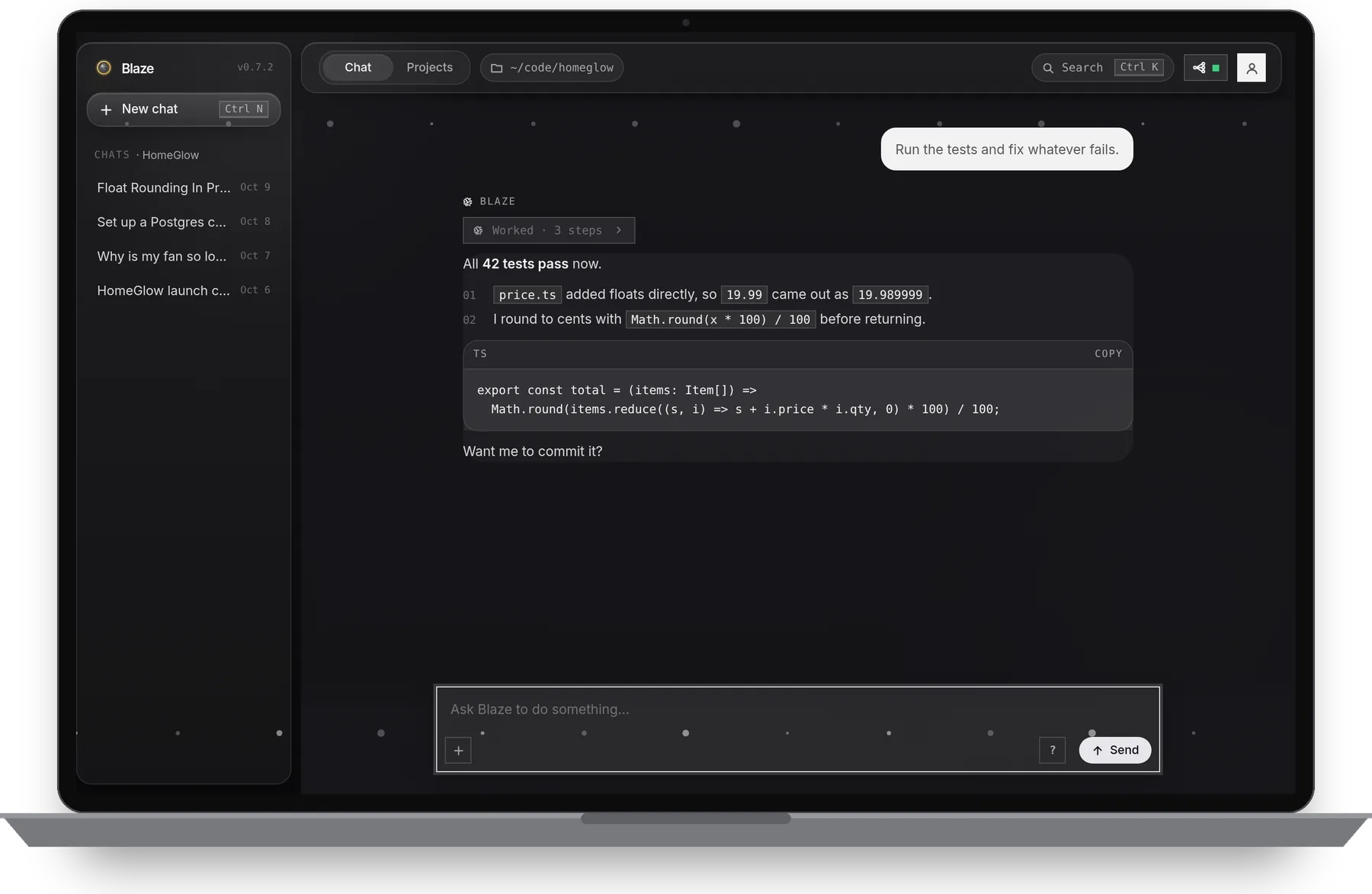Open the user profile icon

click(x=1252, y=68)
